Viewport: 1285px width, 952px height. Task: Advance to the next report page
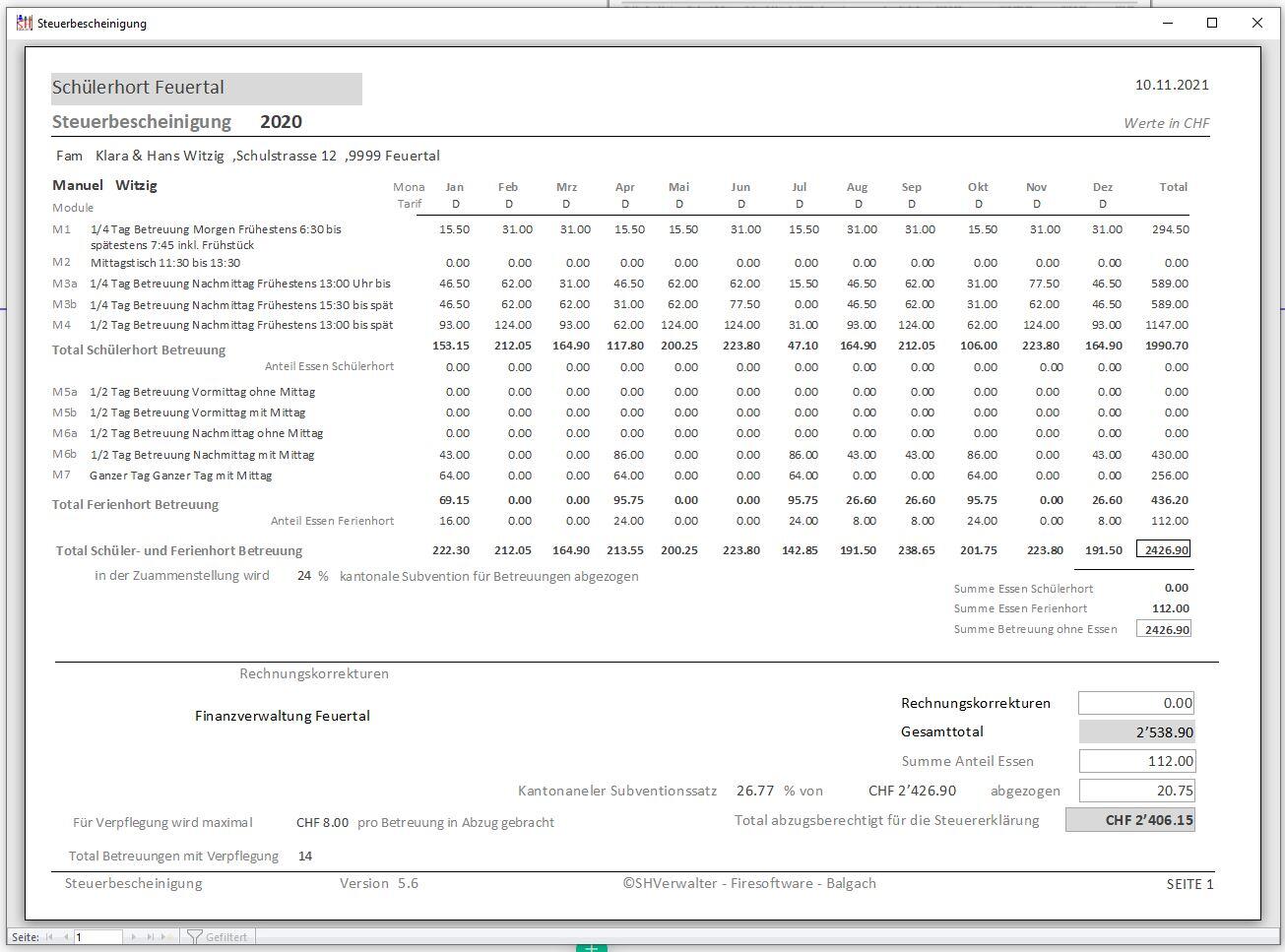[x=135, y=937]
